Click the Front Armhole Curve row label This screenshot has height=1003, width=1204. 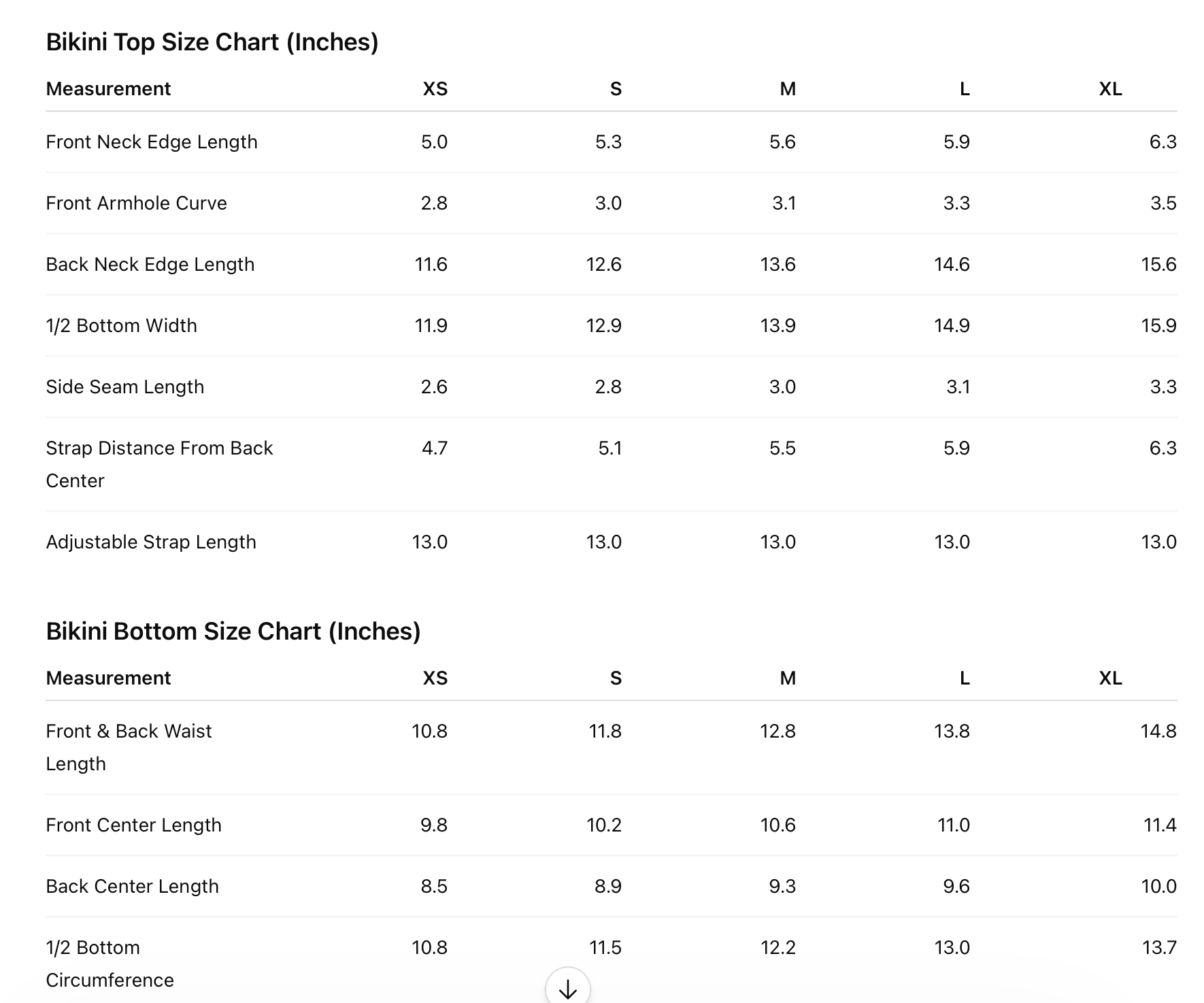[136, 203]
